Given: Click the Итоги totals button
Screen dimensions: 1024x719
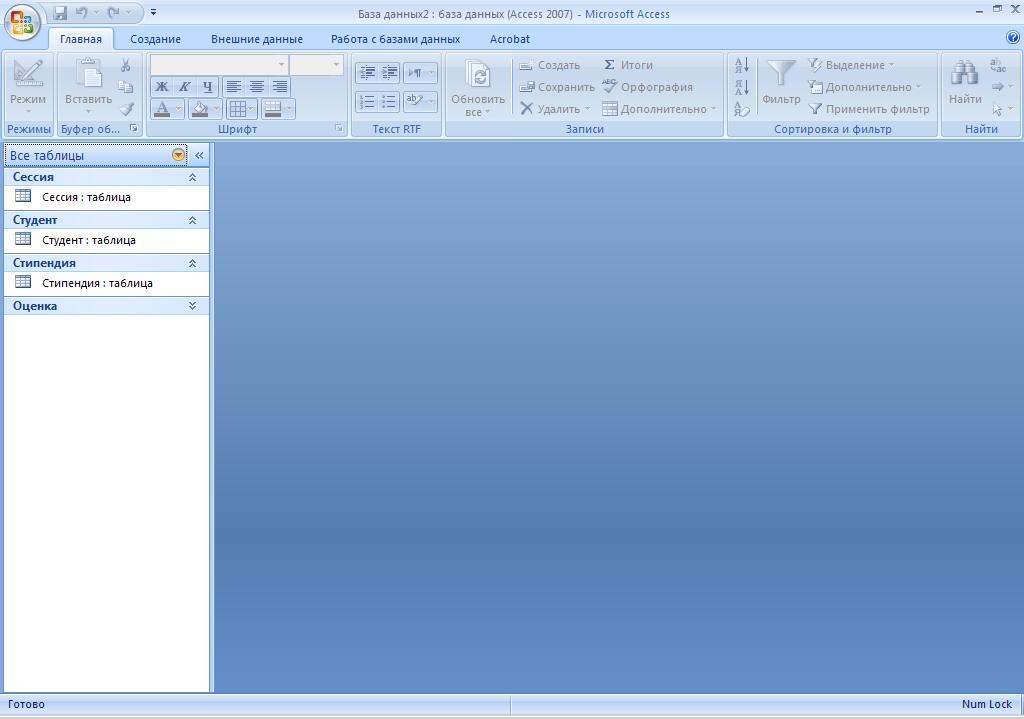Looking at the screenshot, I should [x=628, y=65].
